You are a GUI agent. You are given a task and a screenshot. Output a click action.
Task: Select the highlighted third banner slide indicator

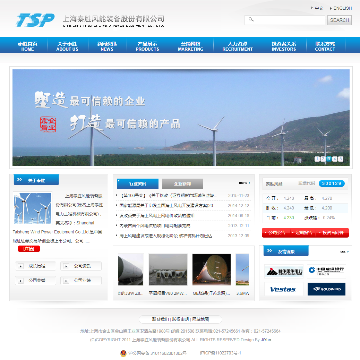(329, 159)
